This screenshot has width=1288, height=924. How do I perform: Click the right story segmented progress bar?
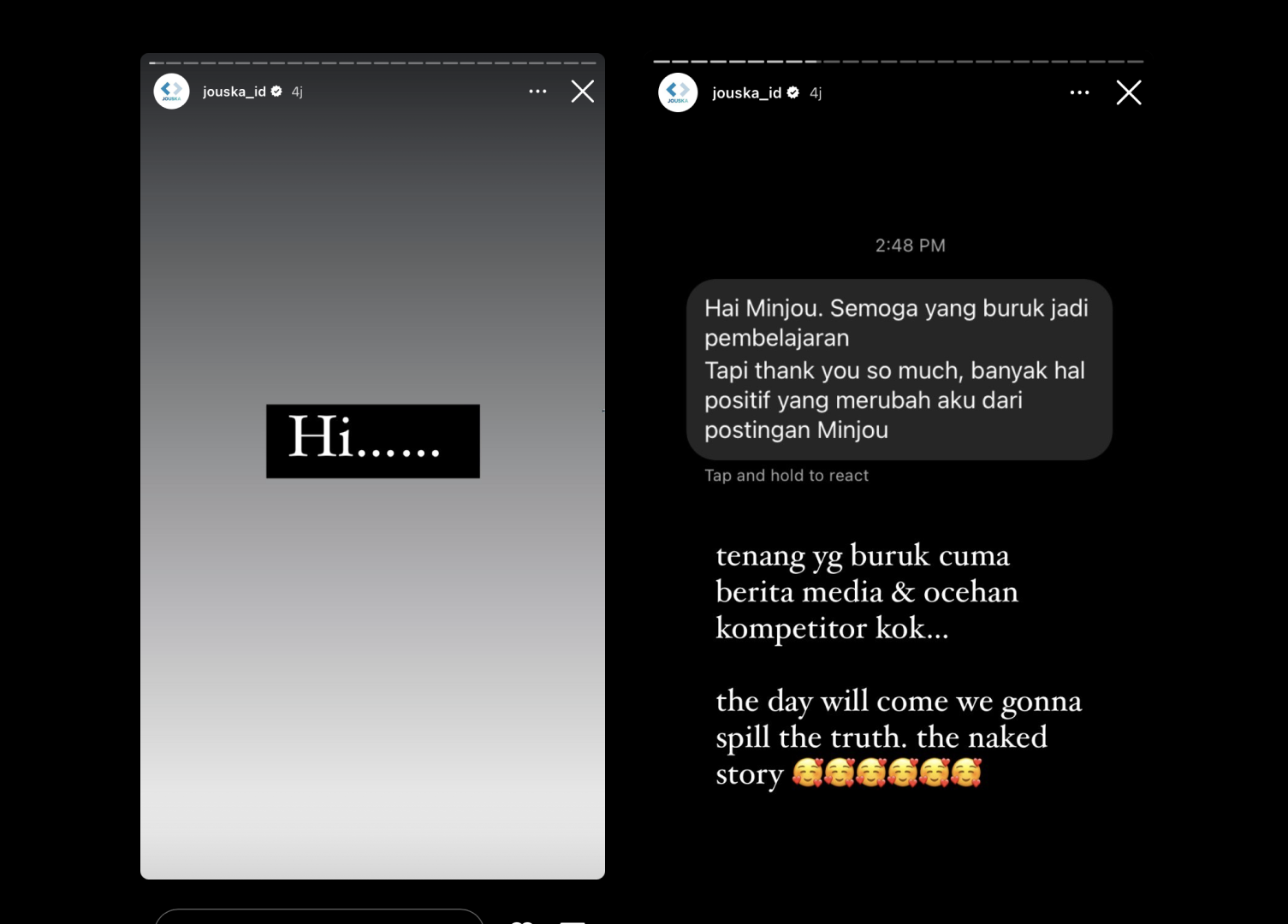click(898, 62)
